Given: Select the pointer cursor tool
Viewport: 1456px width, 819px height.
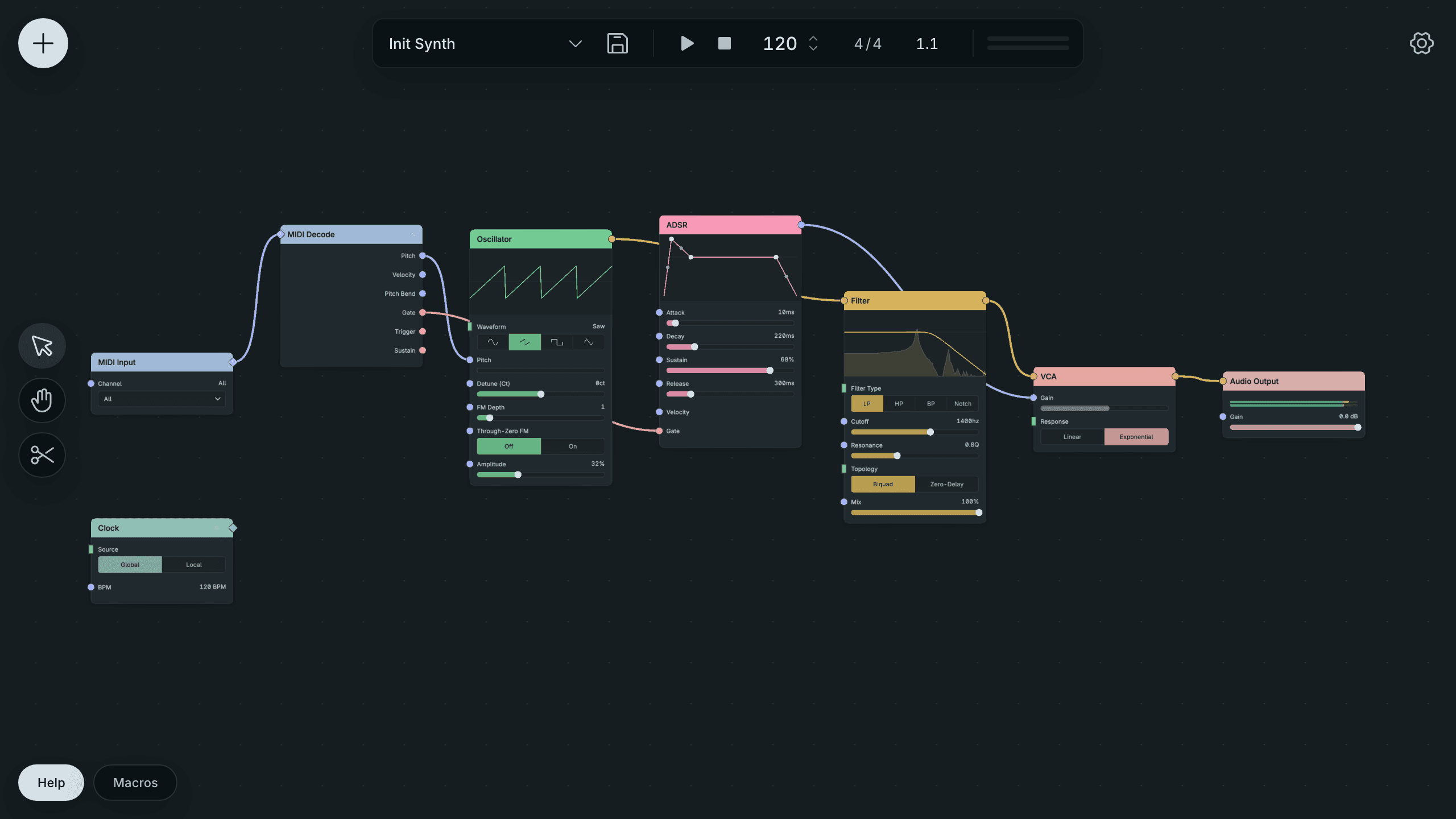Looking at the screenshot, I should tap(42, 346).
